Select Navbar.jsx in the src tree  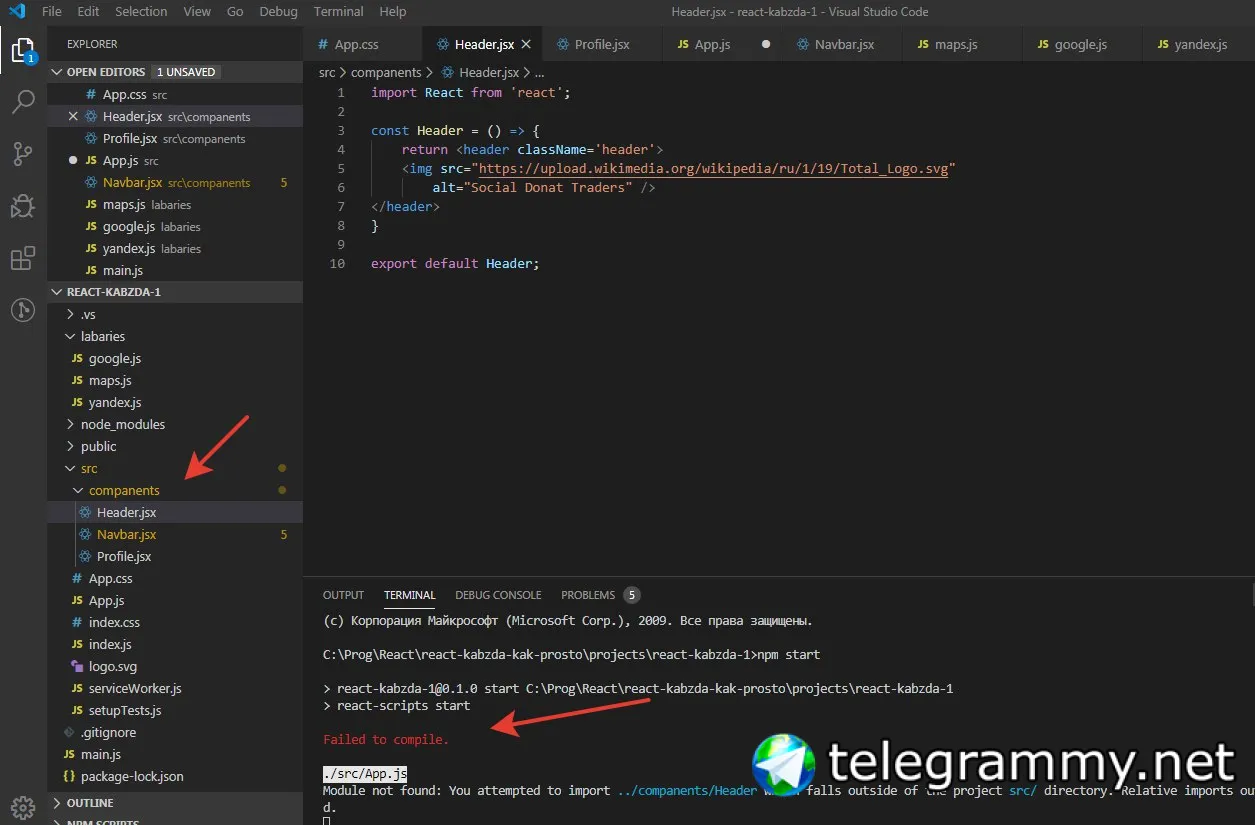(x=126, y=534)
